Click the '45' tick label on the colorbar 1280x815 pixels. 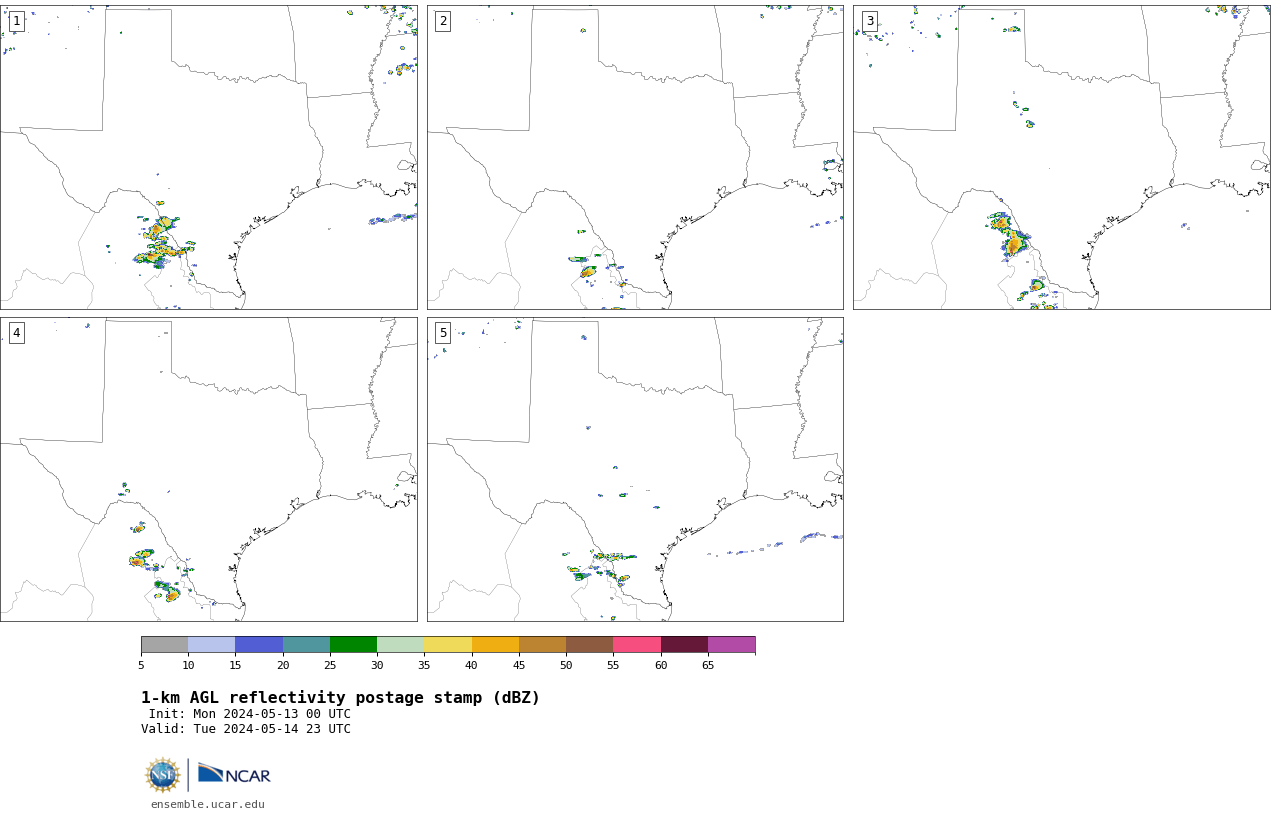[x=519, y=665]
